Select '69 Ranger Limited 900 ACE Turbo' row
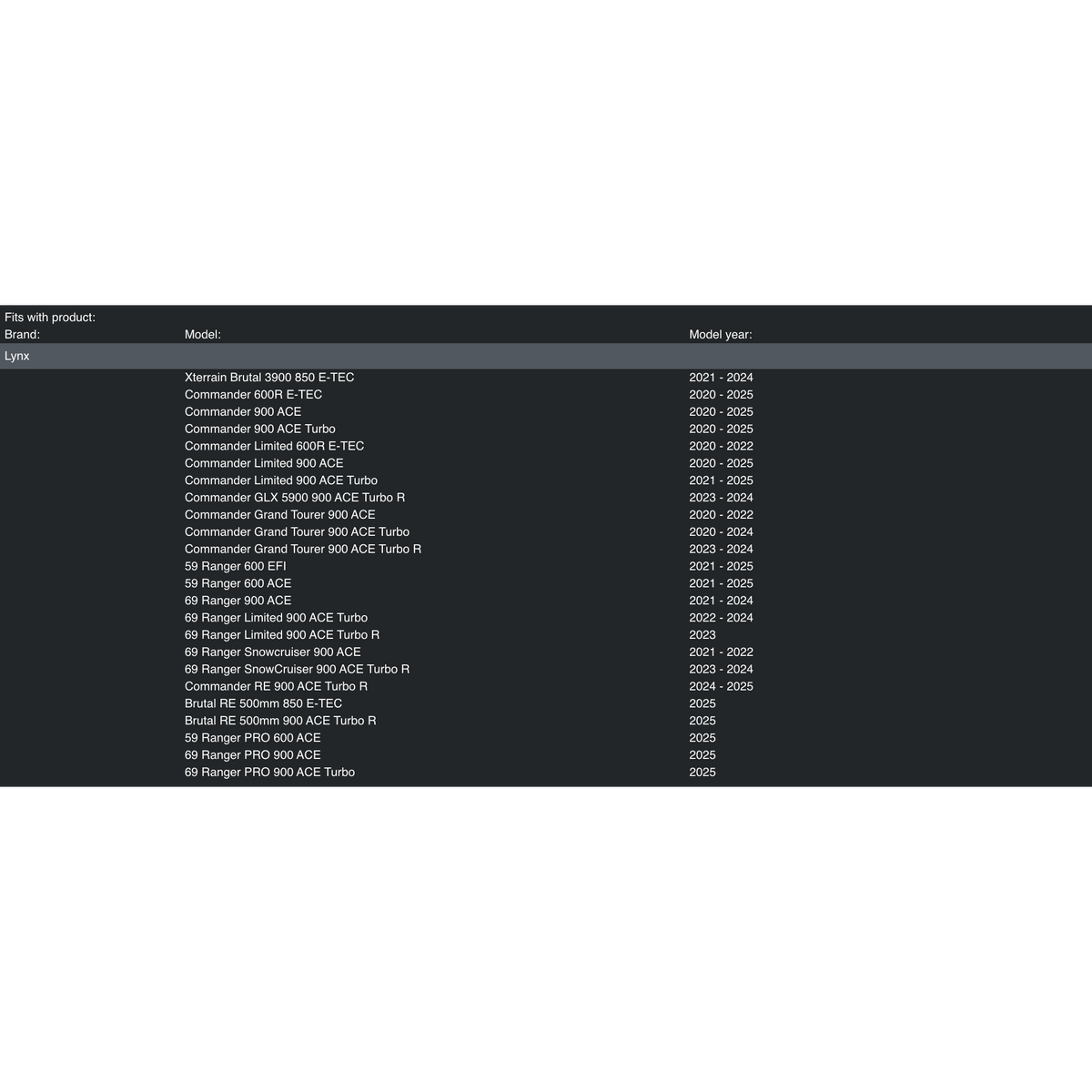 pos(276,618)
